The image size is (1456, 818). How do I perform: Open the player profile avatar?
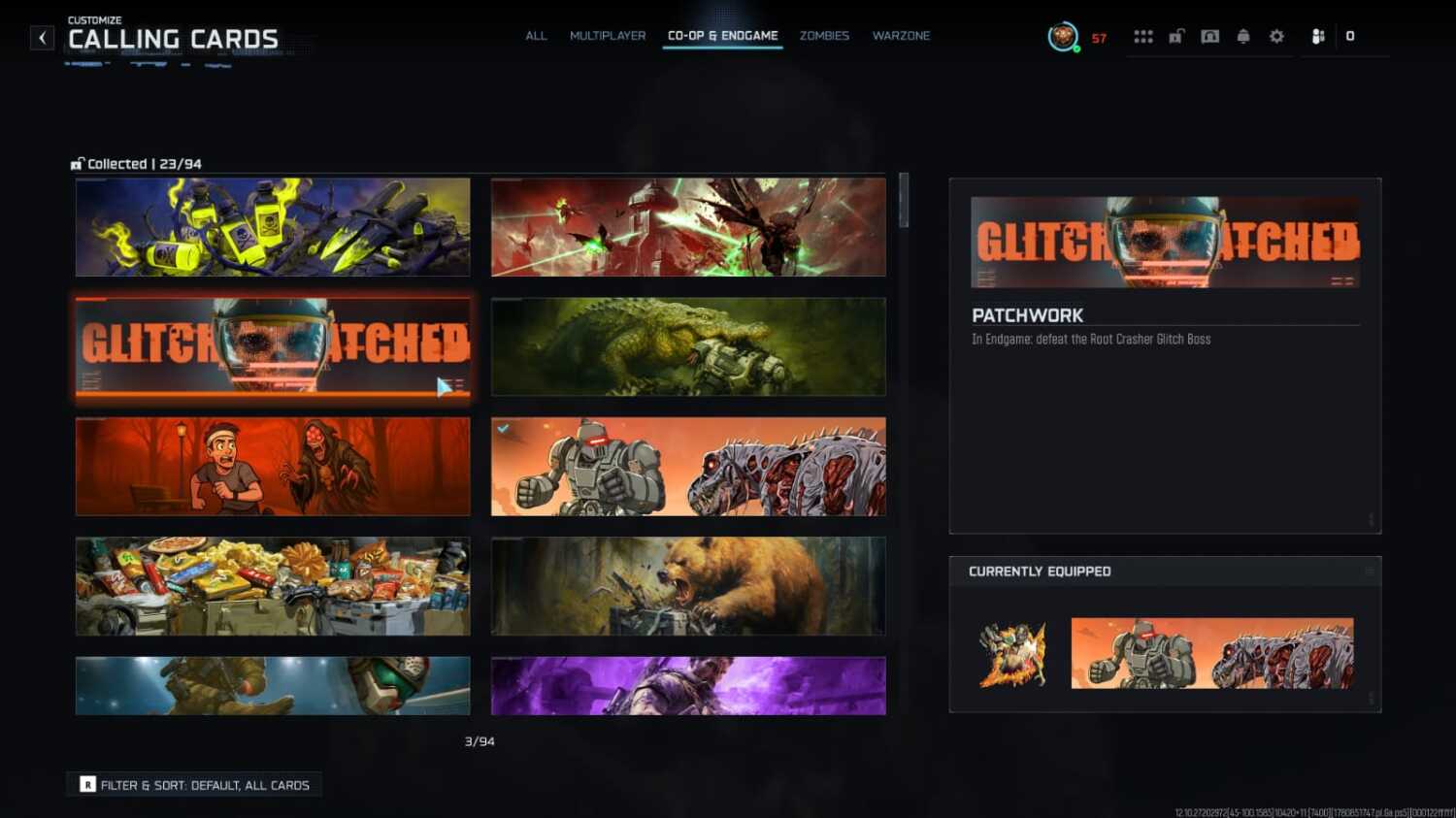(x=1063, y=37)
